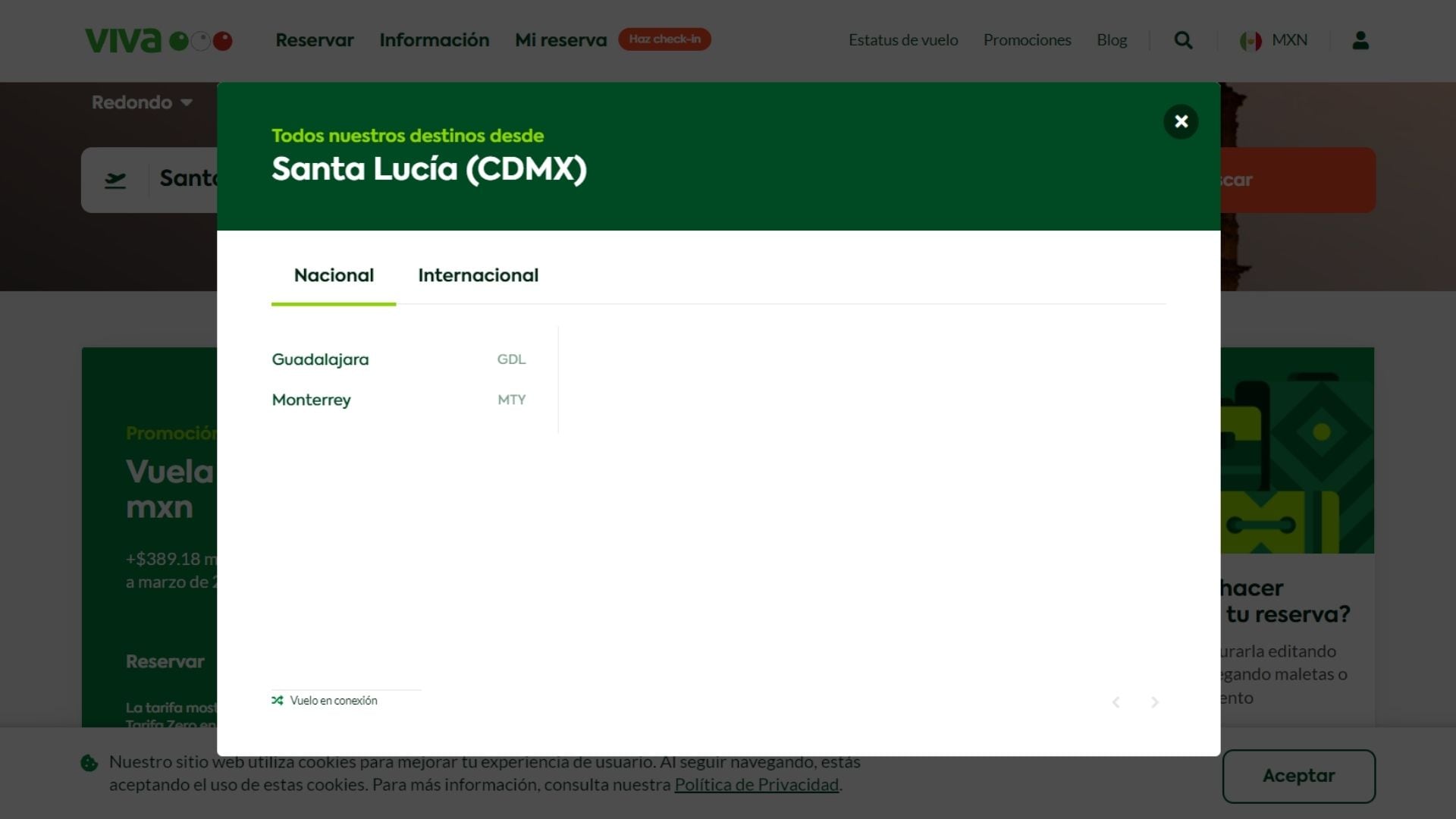The width and height of the screenshot is (1456, 819).
Task: Click the Mexico flag currency icon
Action: pyautogui.click(x=1250, y=41)
